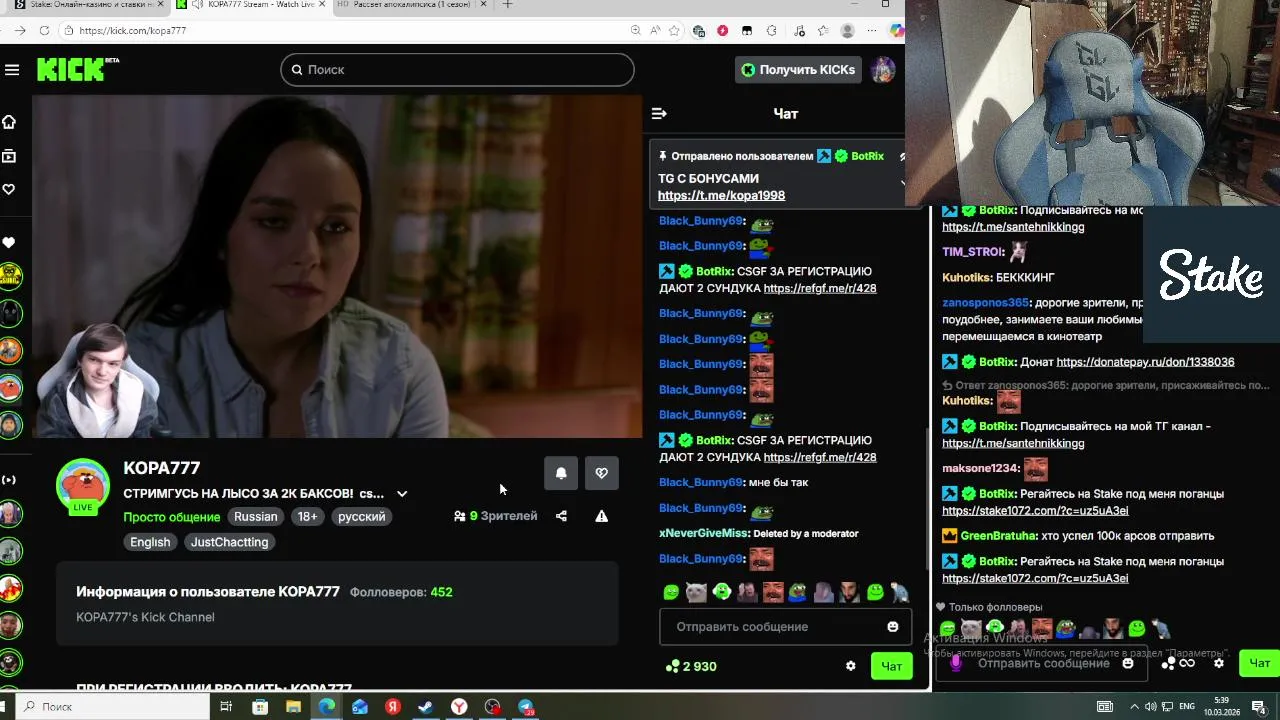Screen dimensions: 1280x720
Task: Open the English tag
Action: (150, 542)
